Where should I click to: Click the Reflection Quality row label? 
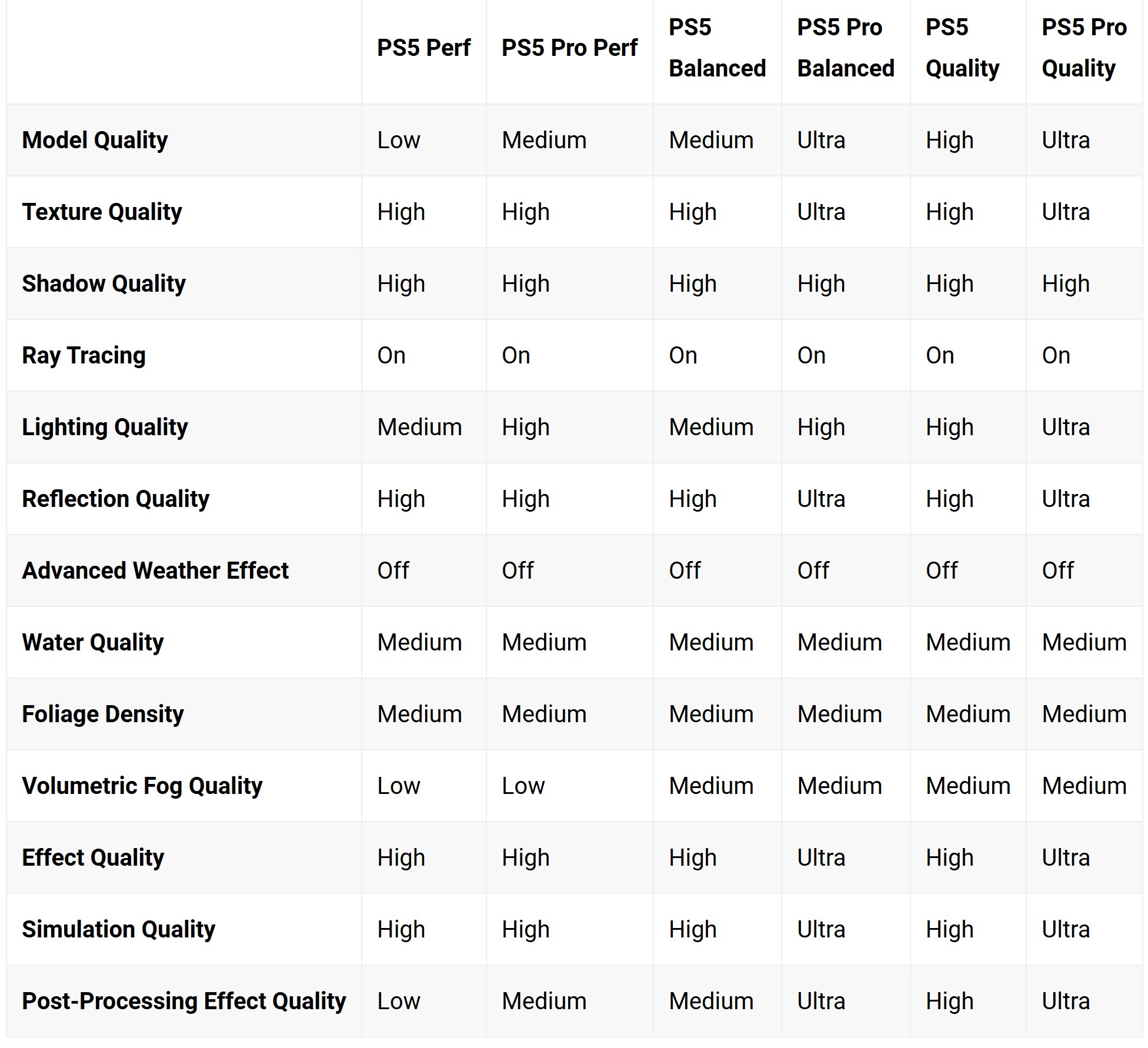point(115,499)
